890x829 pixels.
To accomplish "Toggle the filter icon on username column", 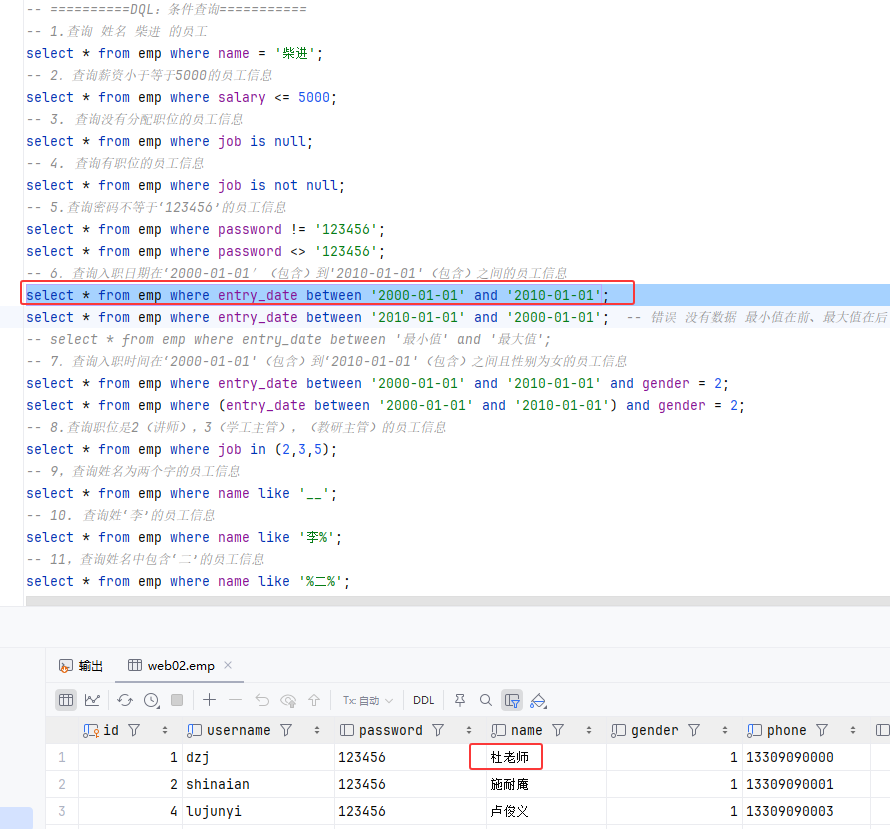I will coord(286,731).
